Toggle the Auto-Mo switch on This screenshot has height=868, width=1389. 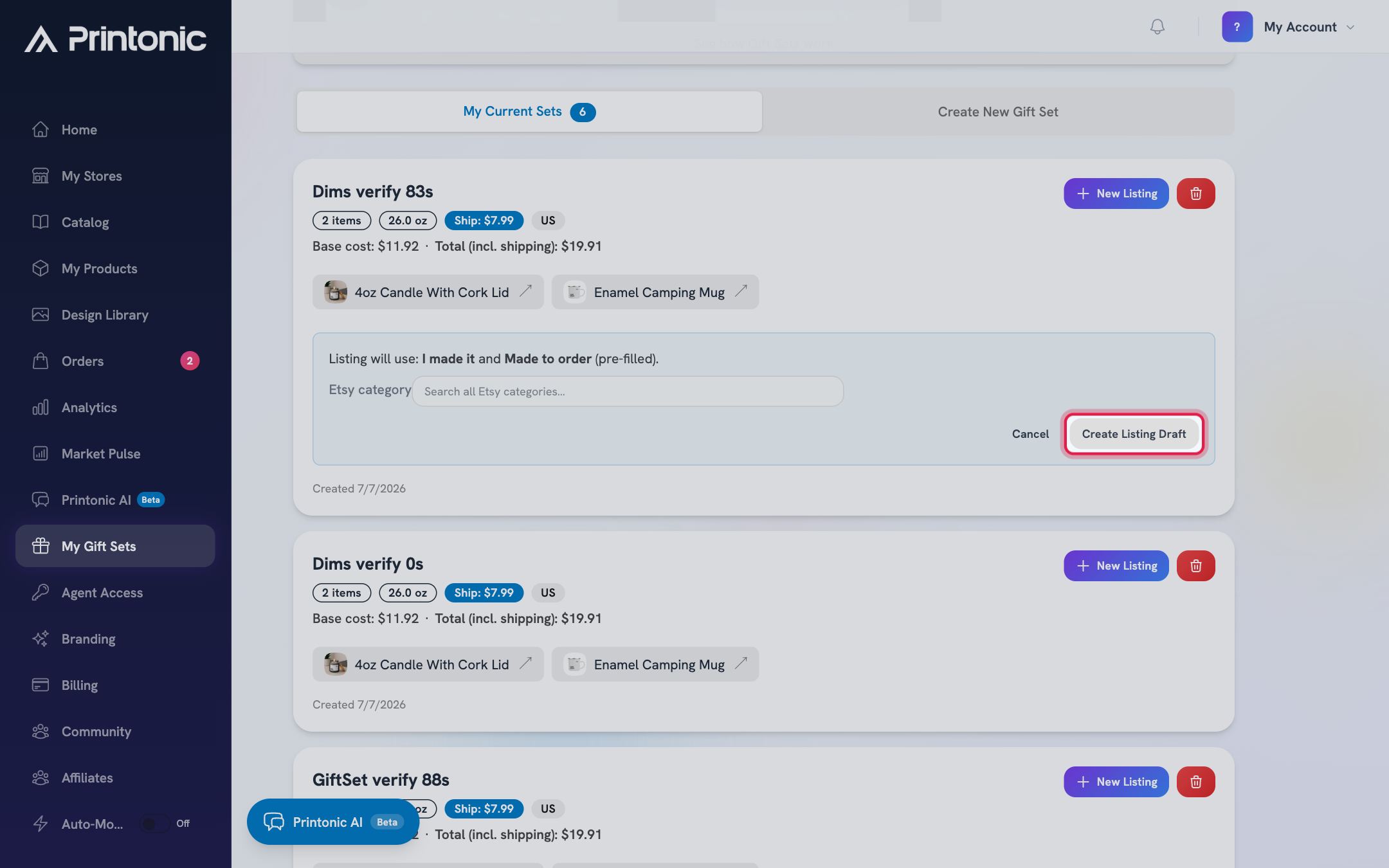[154, 824]
